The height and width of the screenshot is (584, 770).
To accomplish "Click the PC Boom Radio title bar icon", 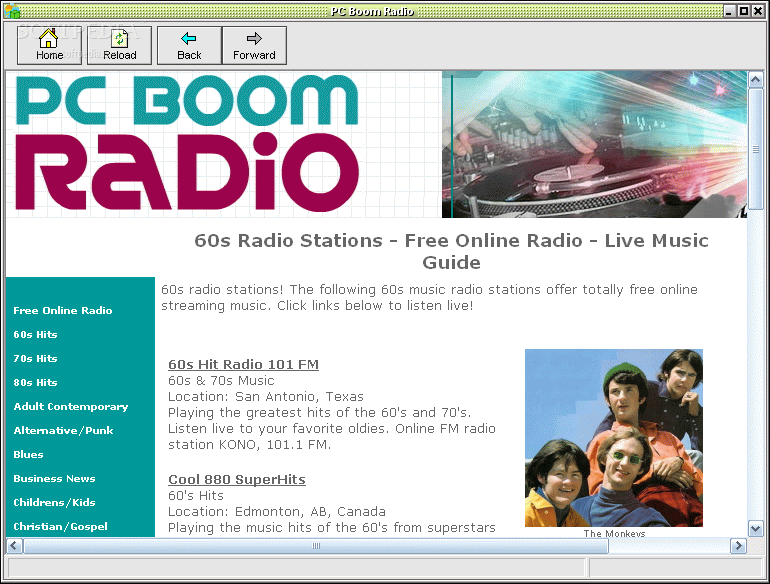I will pos(12,11).
